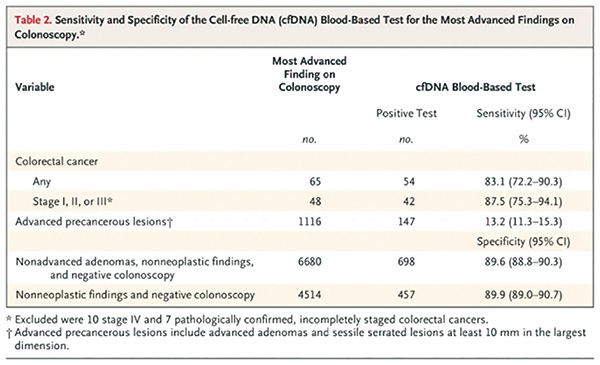Click the 147 positive test count
600x365 pixels.
click(406, 222)
